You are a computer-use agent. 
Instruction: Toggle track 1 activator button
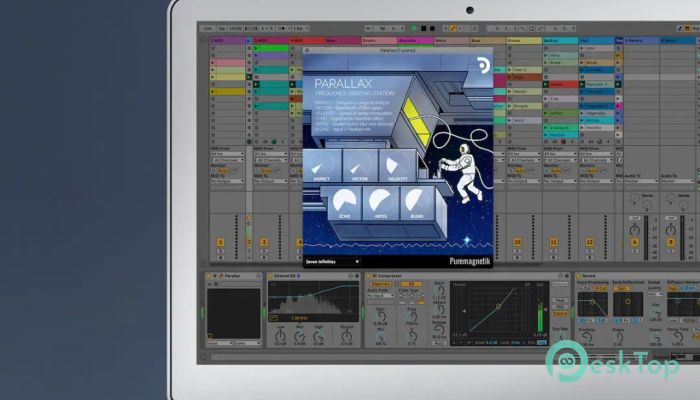pos(220,242)
